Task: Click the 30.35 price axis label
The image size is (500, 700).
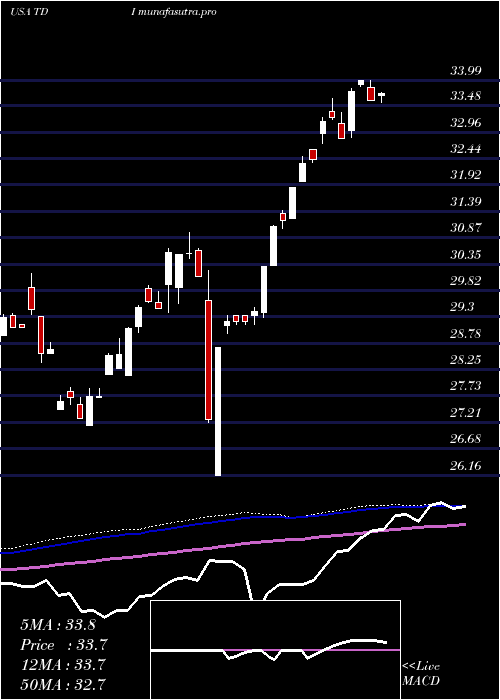Action: pyautogui.click(x=466, y=254)
